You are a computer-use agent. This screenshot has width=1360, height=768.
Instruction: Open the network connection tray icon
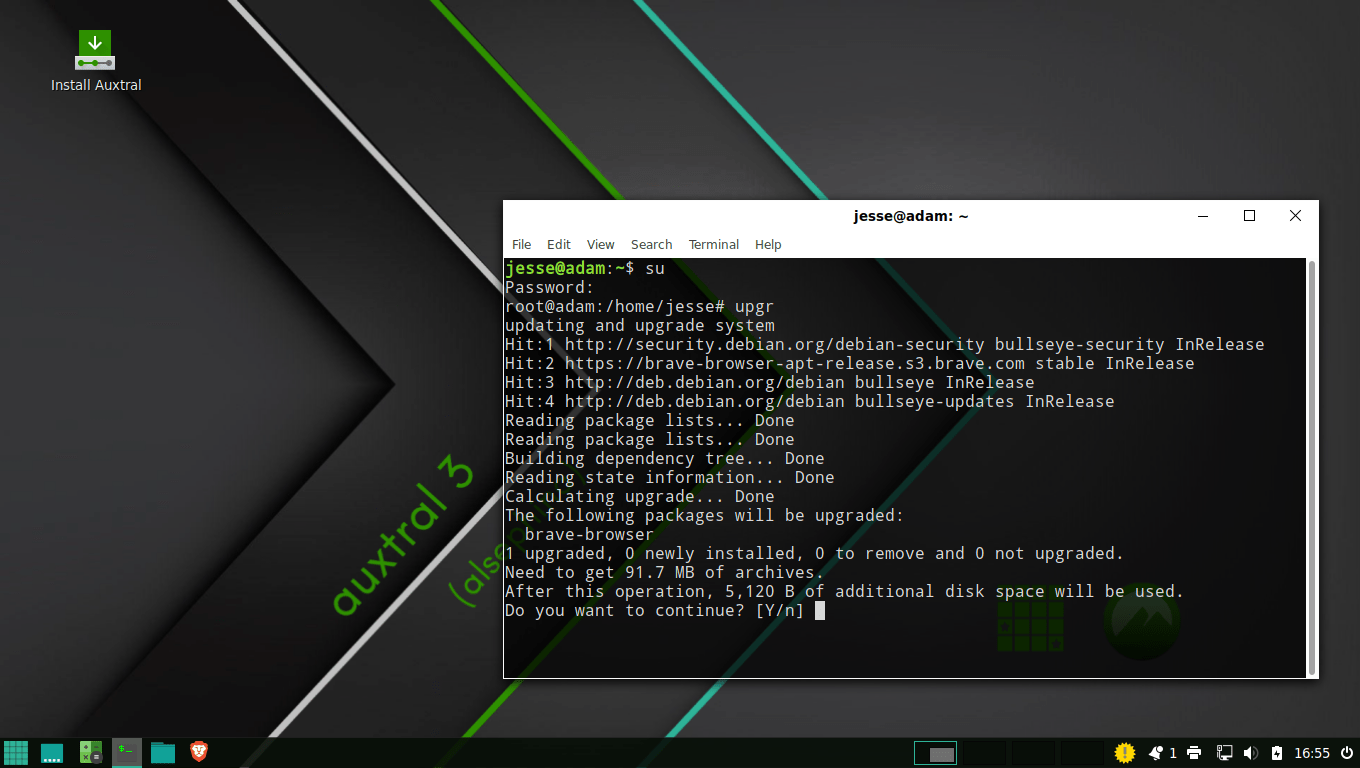pyautogui.click(x=1224, y=753)
